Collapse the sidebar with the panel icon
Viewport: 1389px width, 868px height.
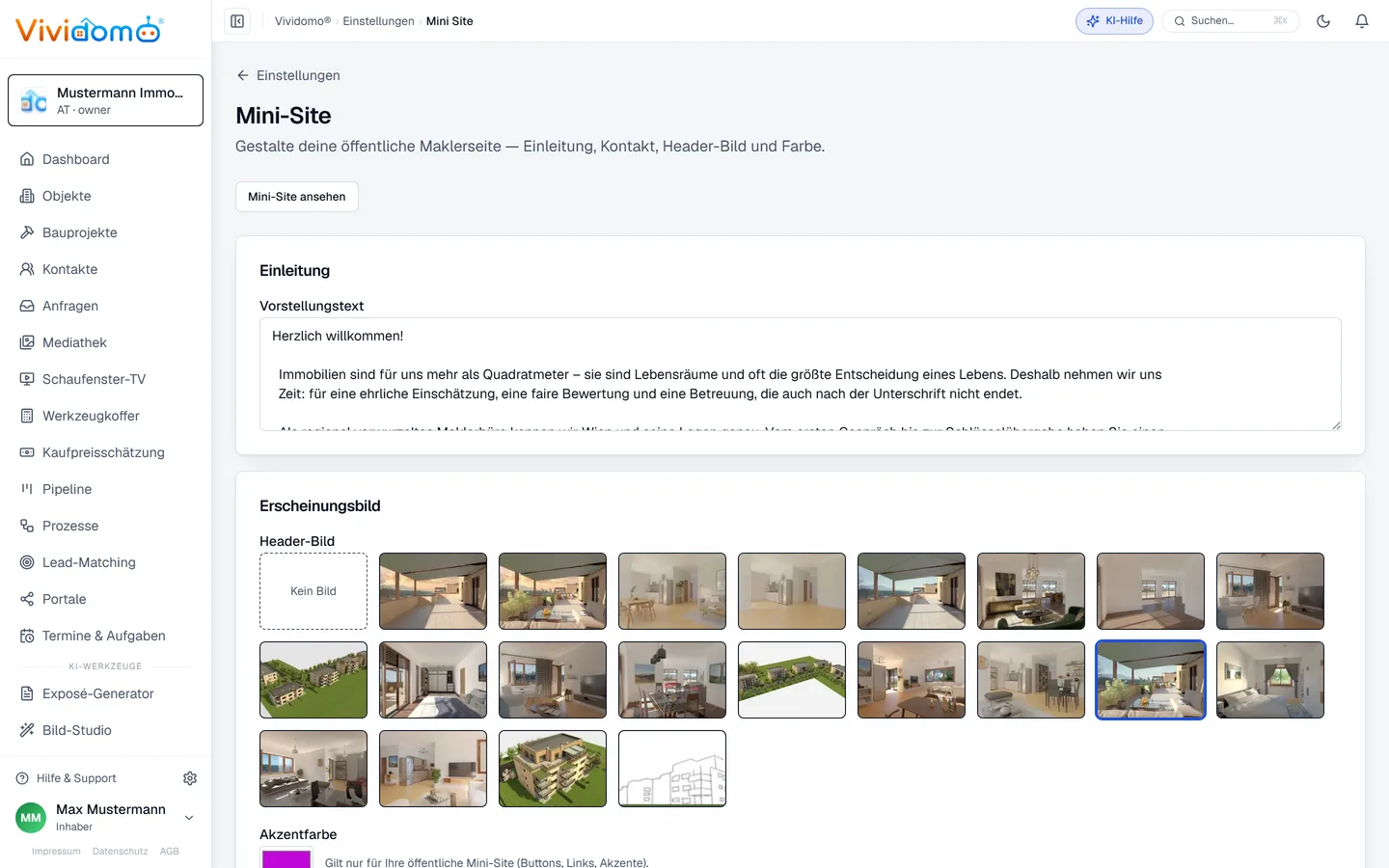237,21
